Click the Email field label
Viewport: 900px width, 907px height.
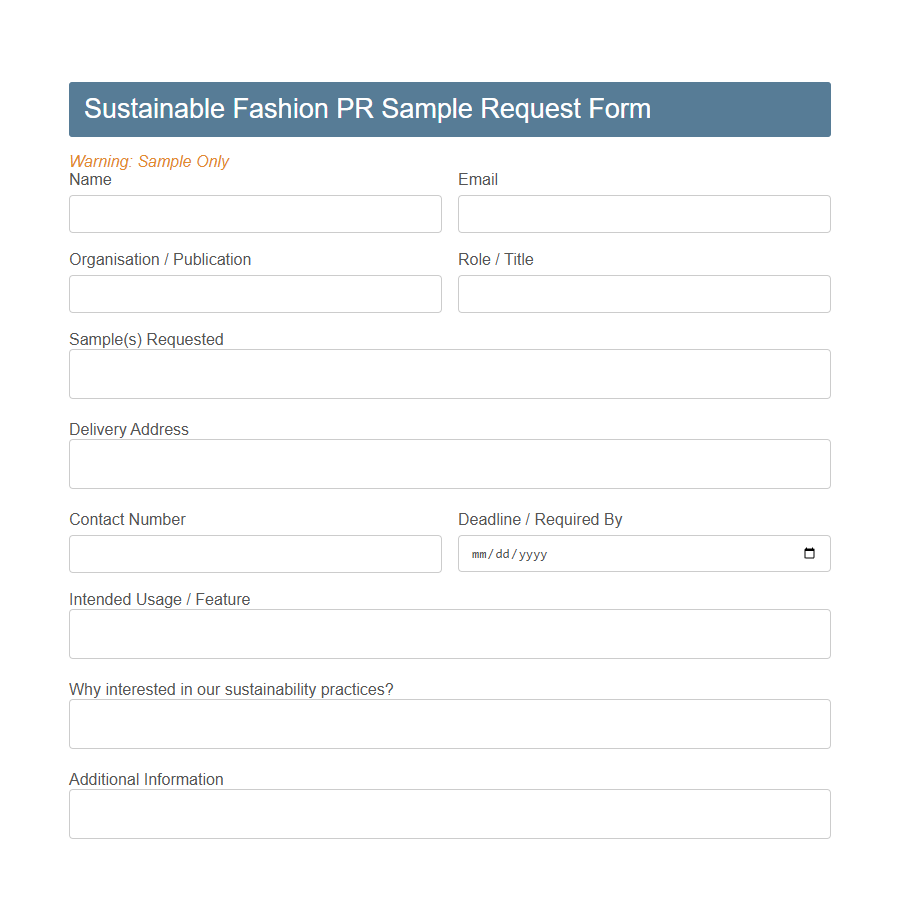coord(477,179)
